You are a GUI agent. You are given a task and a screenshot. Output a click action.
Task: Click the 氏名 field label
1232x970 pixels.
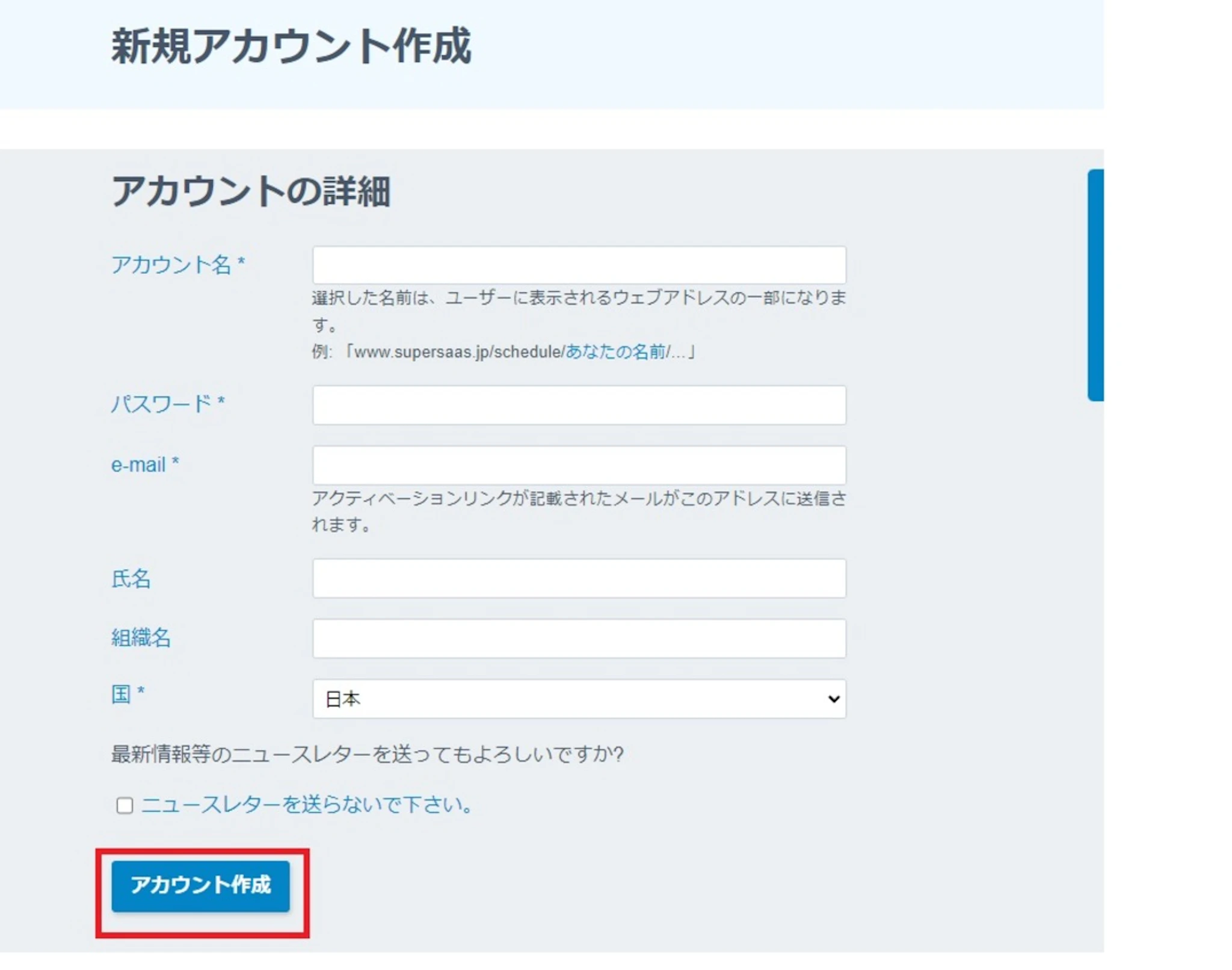(x=131, y=578)
